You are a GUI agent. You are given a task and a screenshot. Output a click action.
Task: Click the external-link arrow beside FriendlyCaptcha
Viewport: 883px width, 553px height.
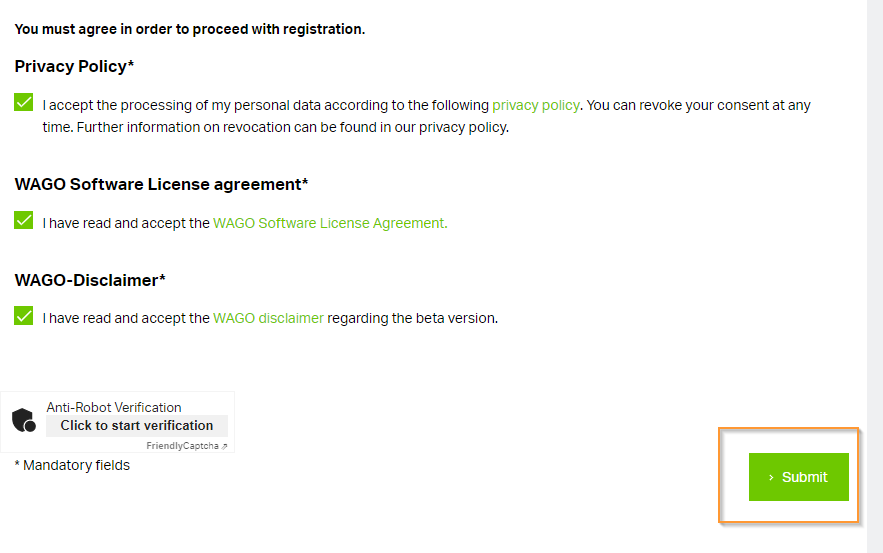pos(224,447)
